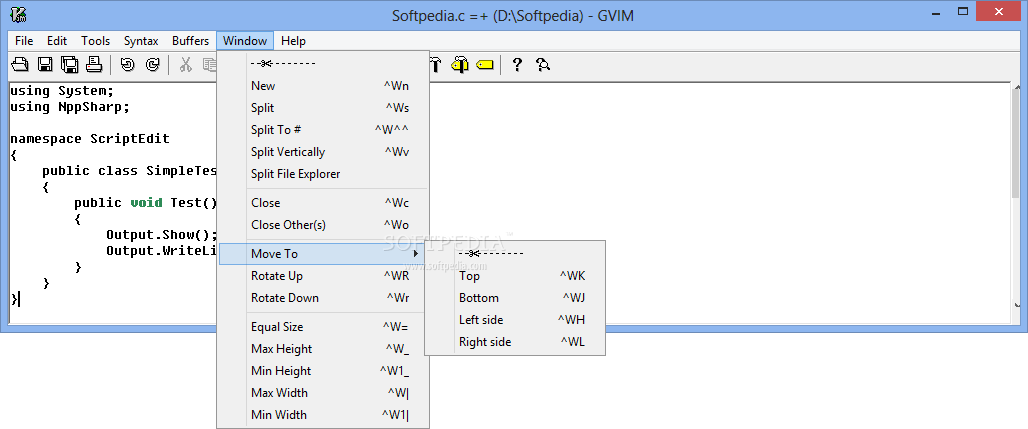Screen dimensions: 1028x429
Task: Click the Open file toolbar icon
Action: 21,64
